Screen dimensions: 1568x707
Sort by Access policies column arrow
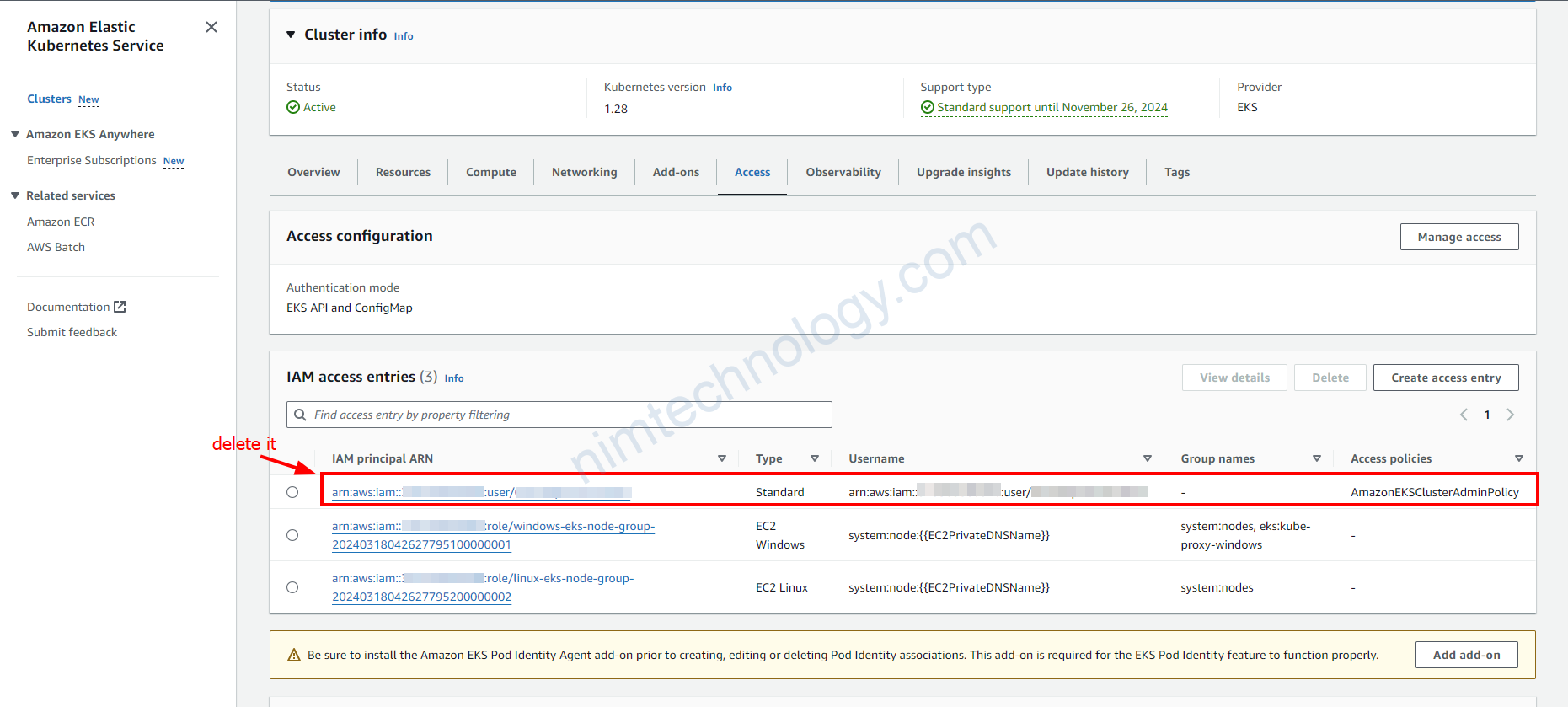pos(1519,458)
